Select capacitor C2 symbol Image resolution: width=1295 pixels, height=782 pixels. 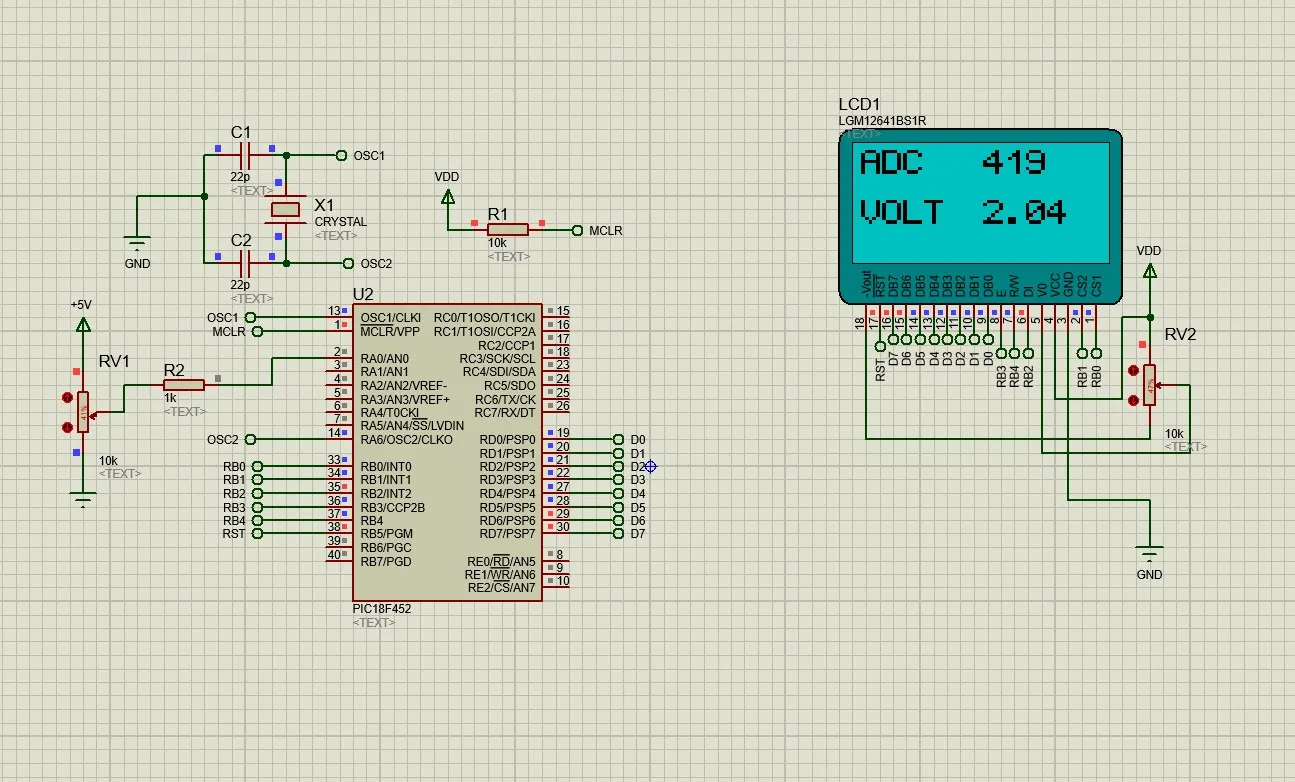(244, 263)
